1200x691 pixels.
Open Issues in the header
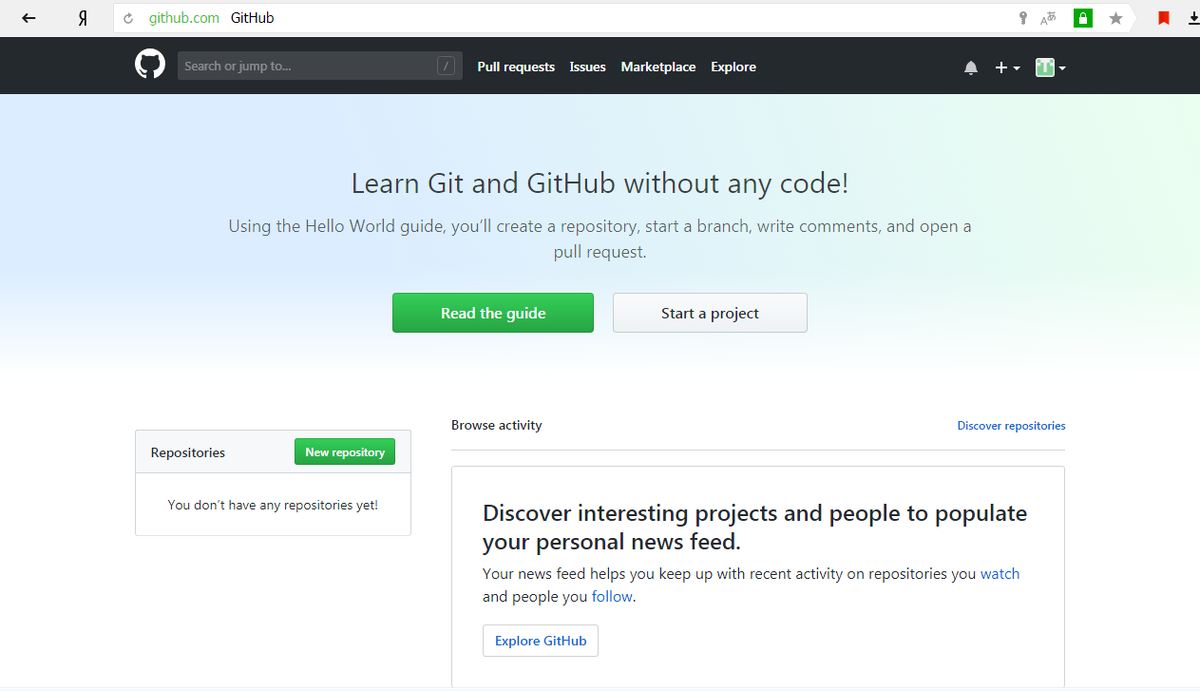(x=588, y=67)
